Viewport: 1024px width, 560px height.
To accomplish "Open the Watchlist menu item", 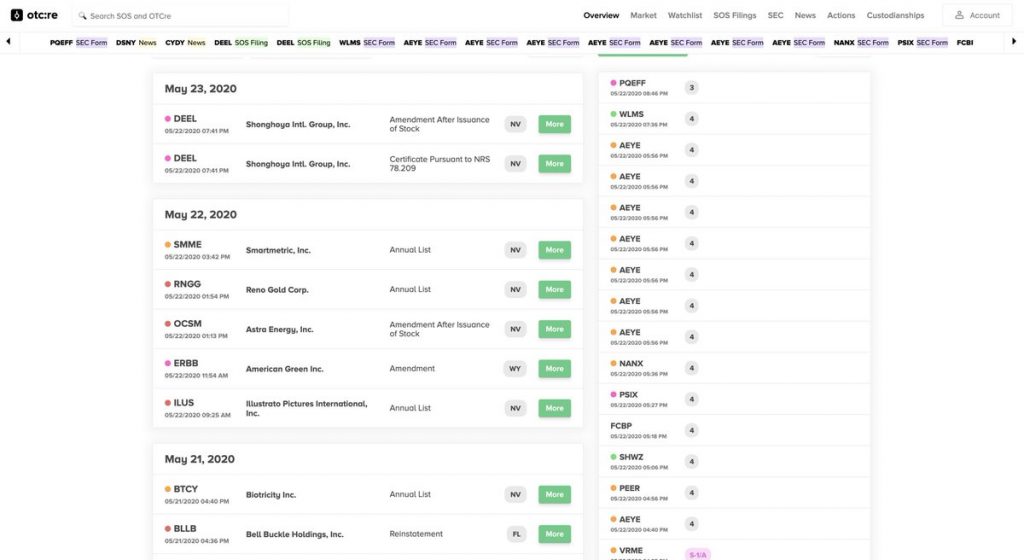I will (684, 15).
